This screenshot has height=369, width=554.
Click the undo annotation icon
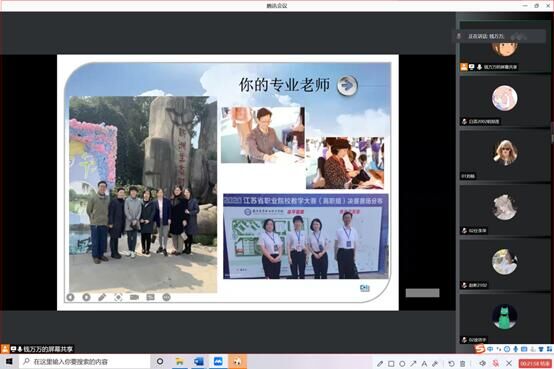[451, 363]
